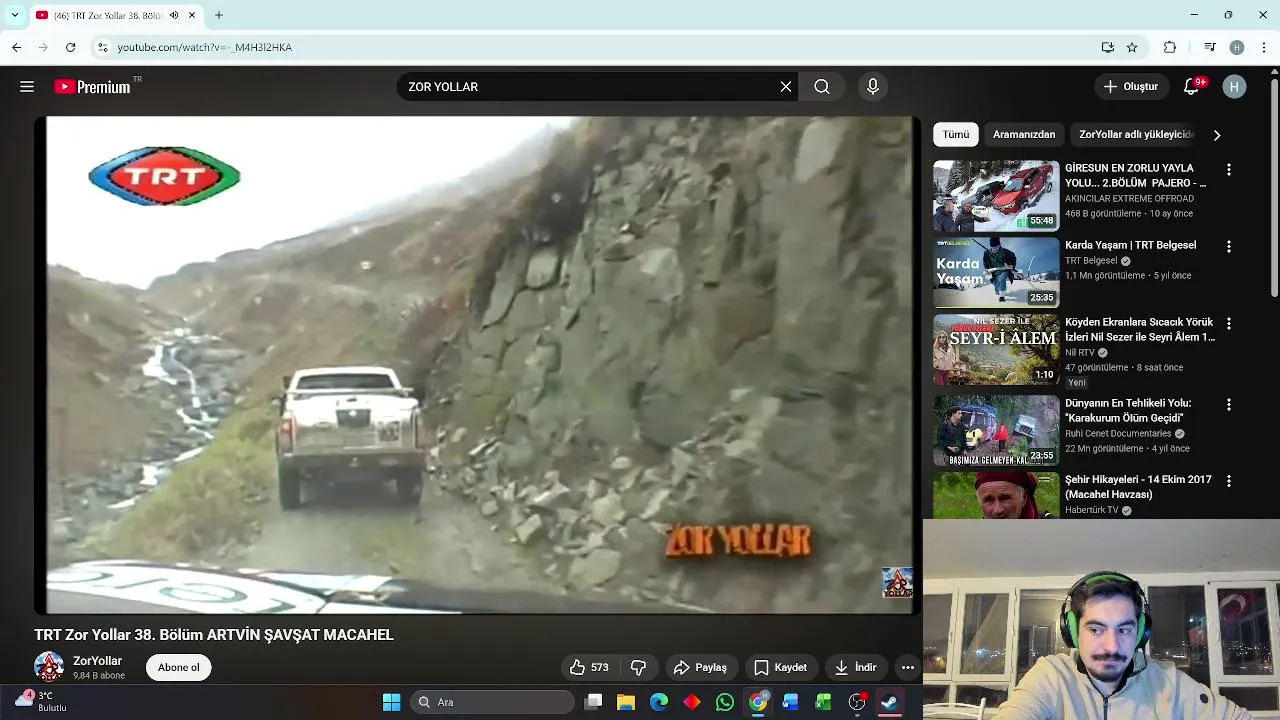
Task: Open Task View from the taskbar
Action: [593, 702]
